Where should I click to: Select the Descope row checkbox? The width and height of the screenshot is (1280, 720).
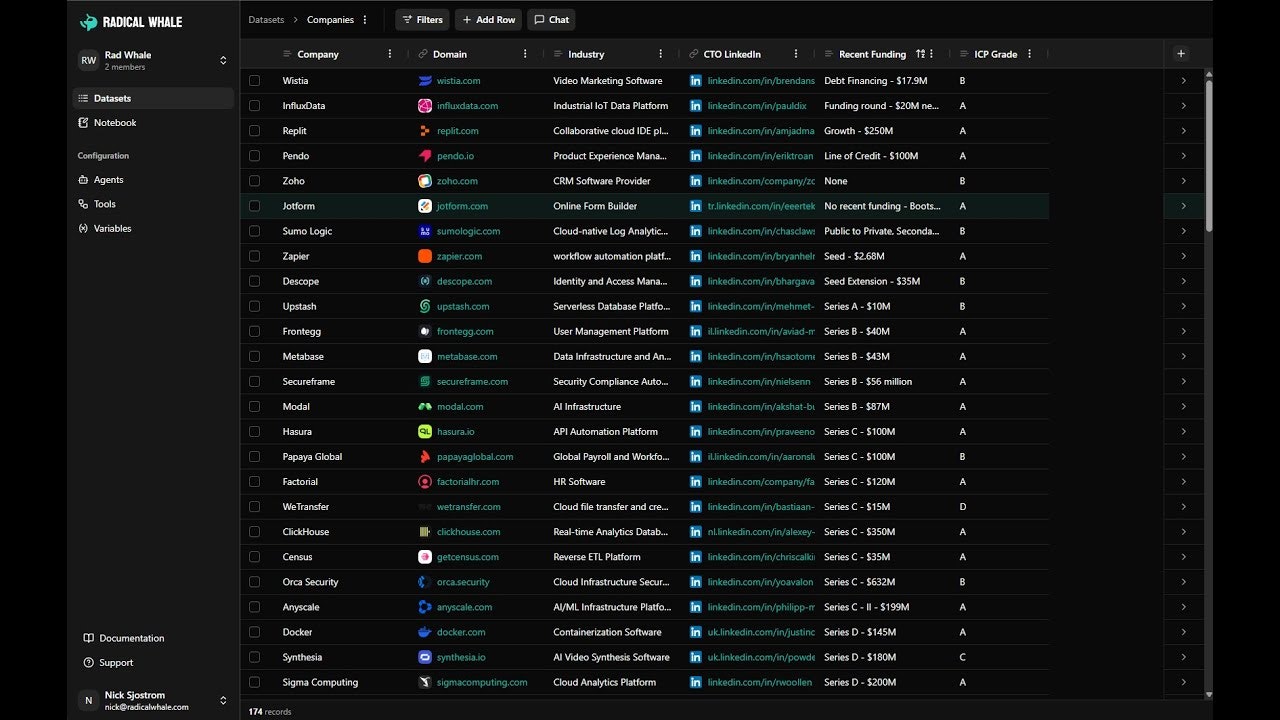tap(255, 281)
